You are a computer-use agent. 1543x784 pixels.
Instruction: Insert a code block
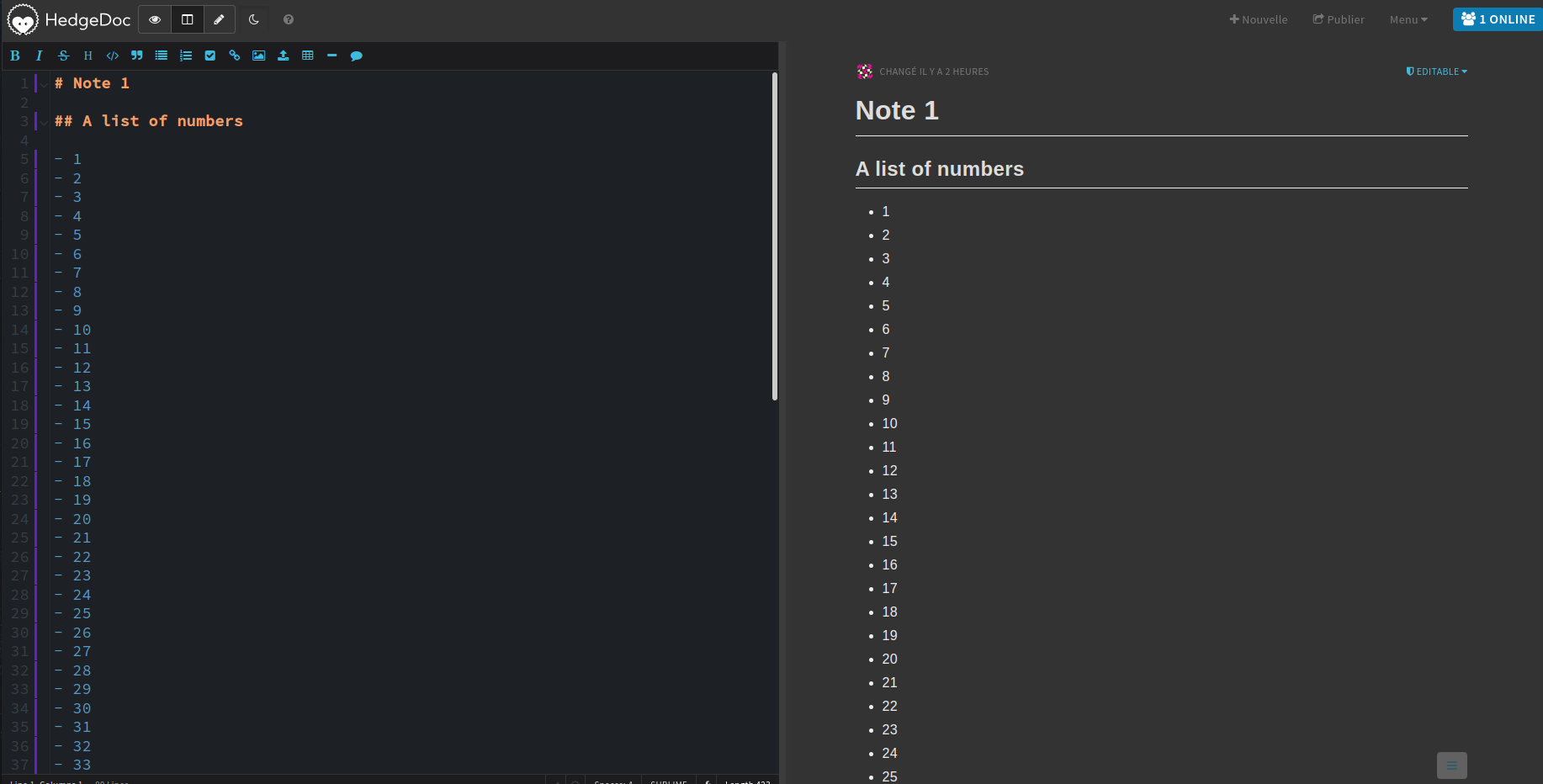[x=112, y=56]
